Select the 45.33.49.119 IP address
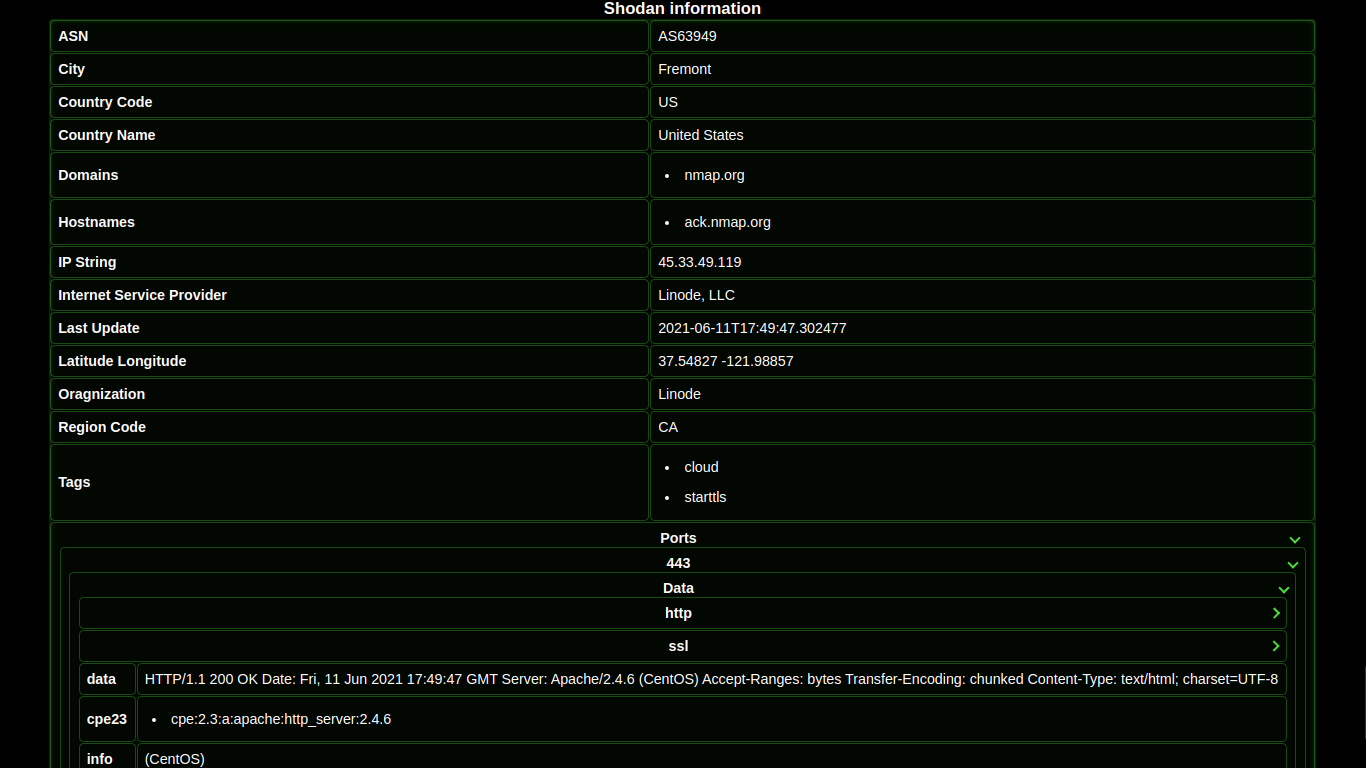1366x768 pixels. click(700, 262)
